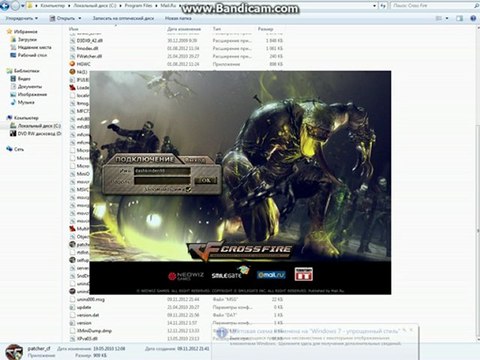
Task: Select Локальный диск (C:) in address breadcrumb
Action: pyautogui.click(x=95, y=6)
